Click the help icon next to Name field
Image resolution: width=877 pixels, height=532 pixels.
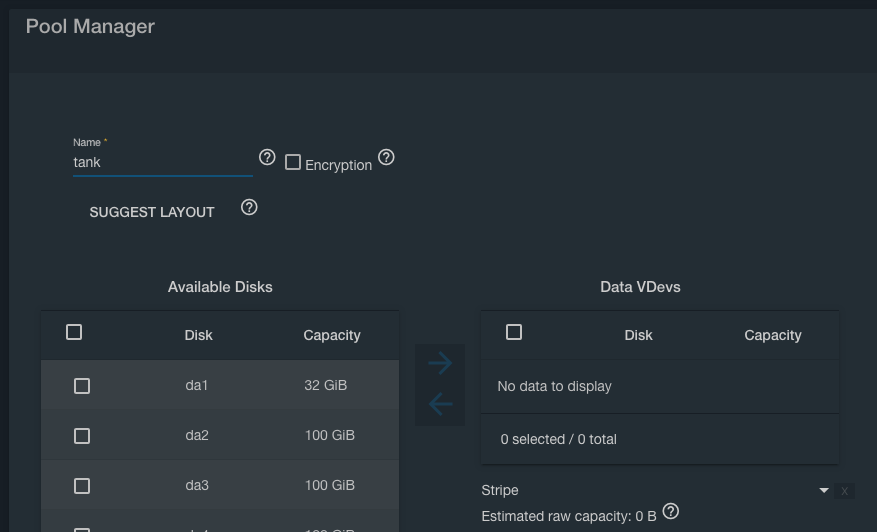pos(267,157)
